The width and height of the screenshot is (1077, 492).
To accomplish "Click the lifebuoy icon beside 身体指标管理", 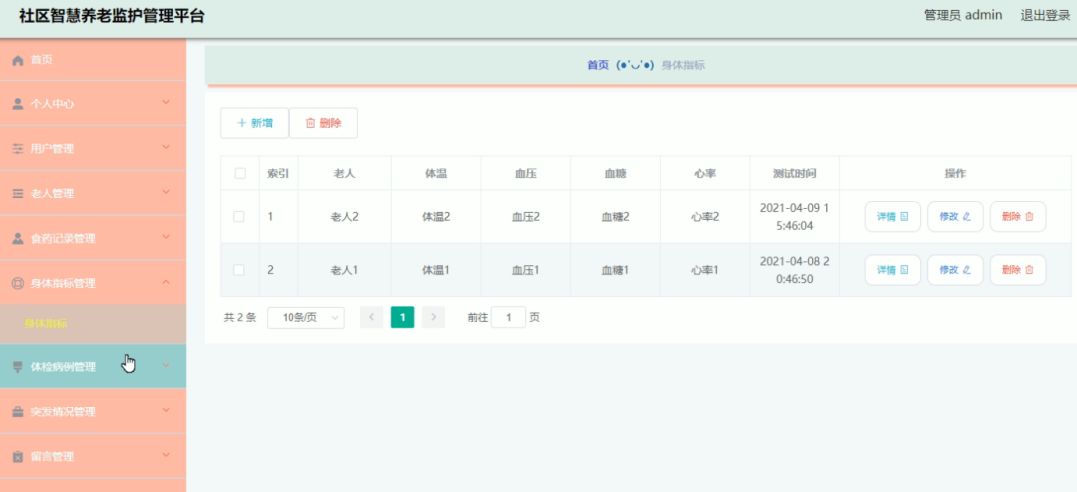I will (19, 283).
